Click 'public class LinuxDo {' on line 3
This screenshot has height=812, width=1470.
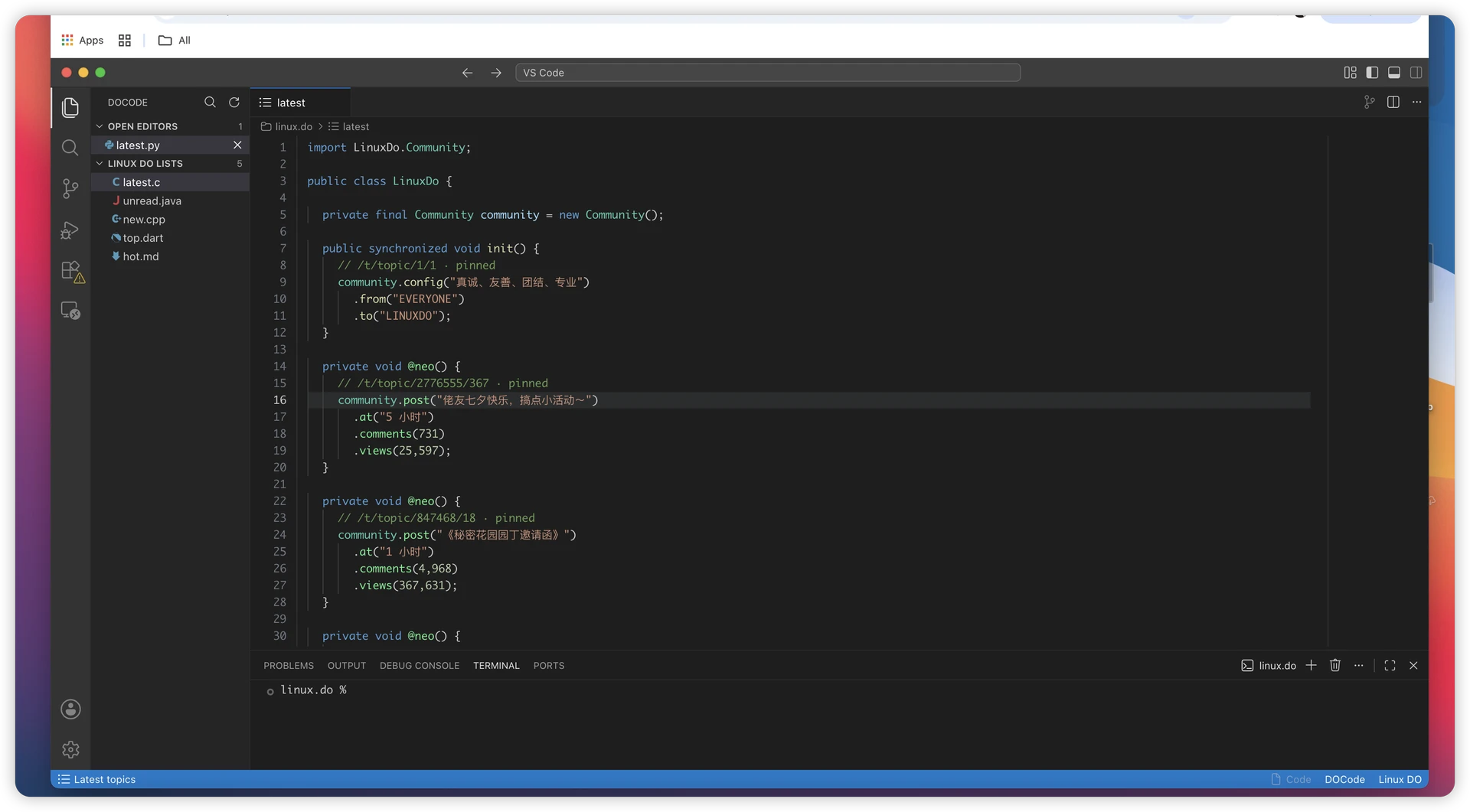tap(380, 181)
